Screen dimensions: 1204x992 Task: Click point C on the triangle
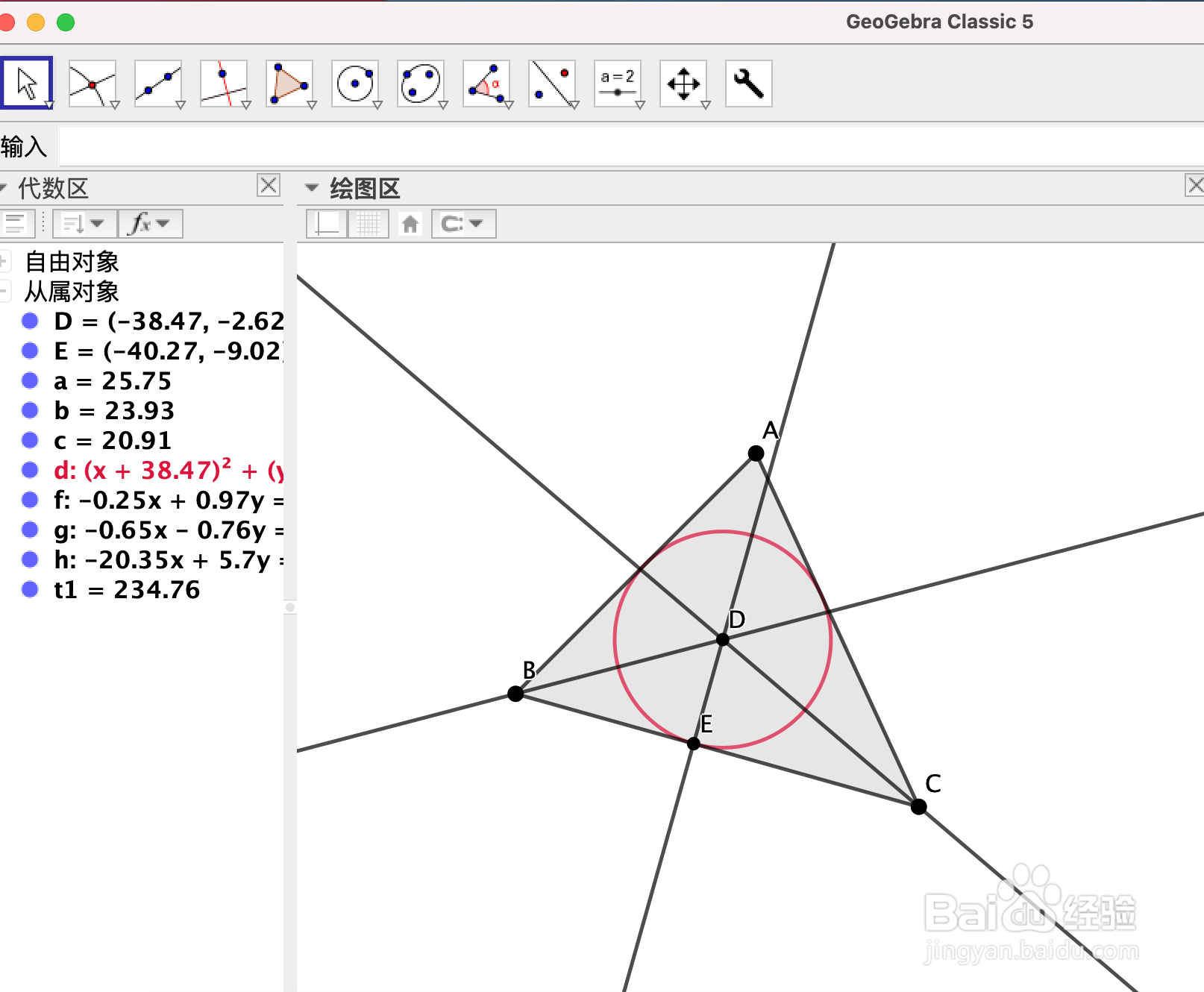919,806
